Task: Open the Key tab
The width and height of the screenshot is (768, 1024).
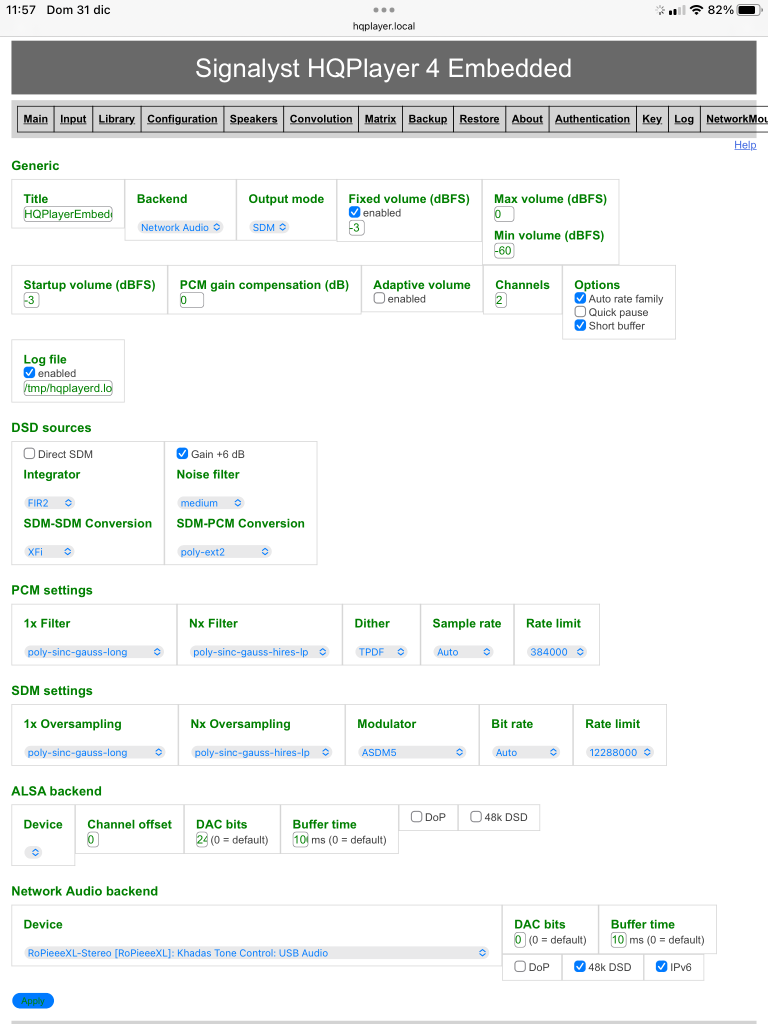Action: [x=652, y=119]
